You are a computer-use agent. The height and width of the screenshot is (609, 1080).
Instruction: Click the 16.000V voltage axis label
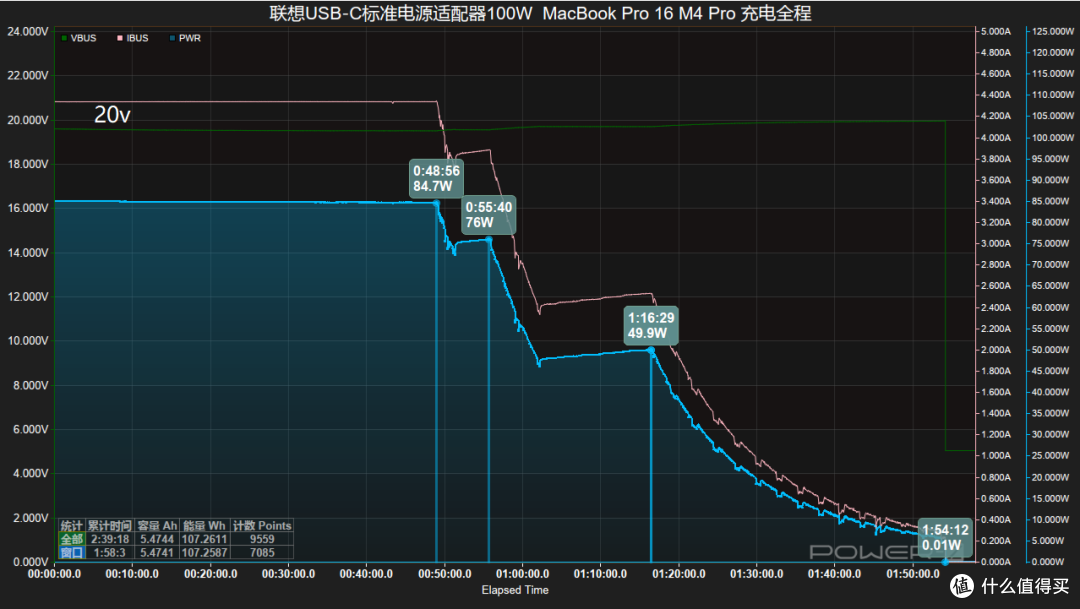pos(28,208)
